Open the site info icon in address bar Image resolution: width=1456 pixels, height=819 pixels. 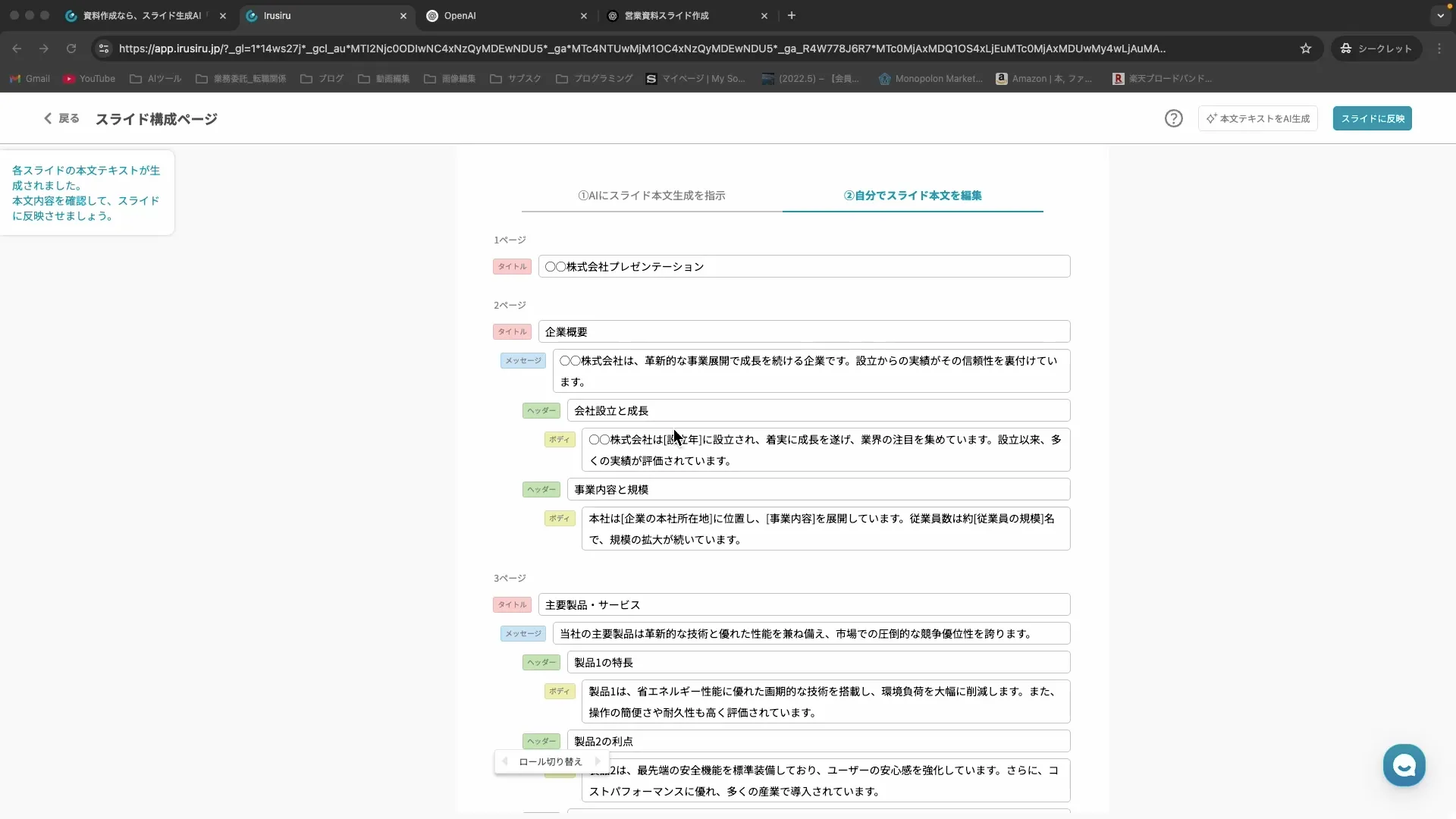[x=104, y=48]
